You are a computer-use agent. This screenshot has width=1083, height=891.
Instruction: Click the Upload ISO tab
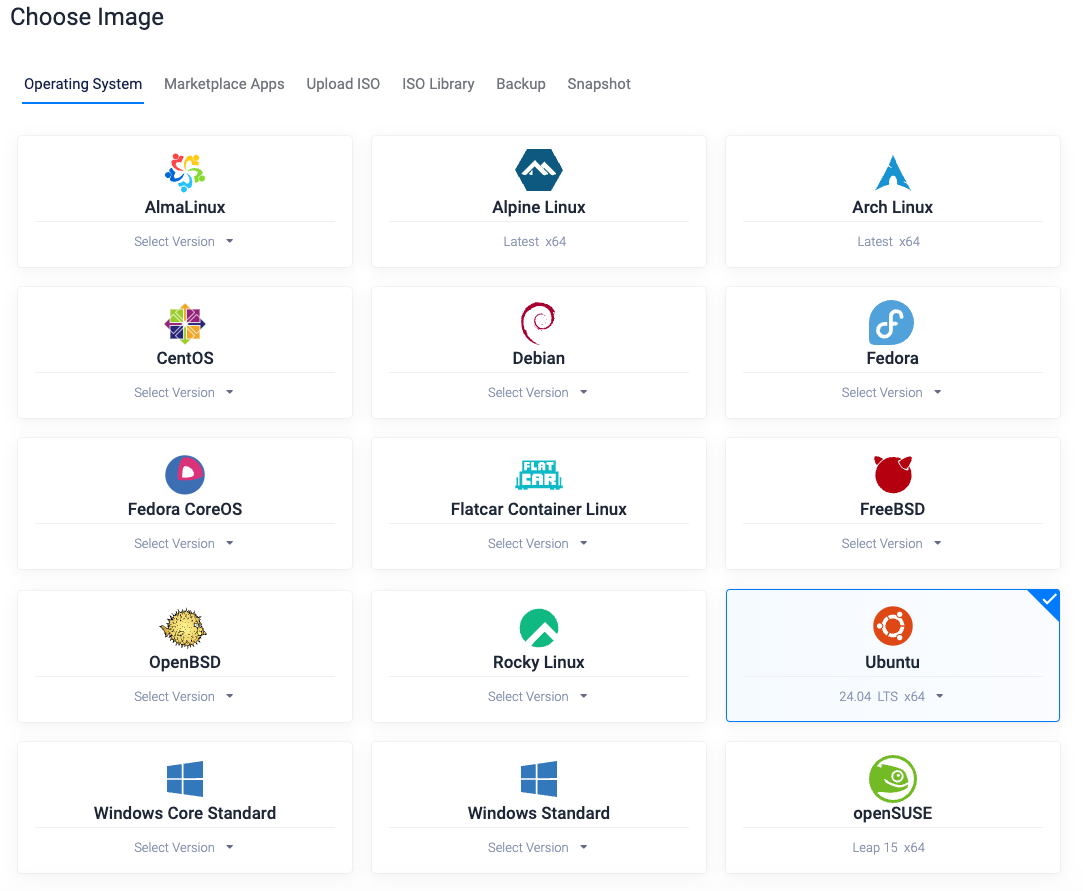[343, 84]
